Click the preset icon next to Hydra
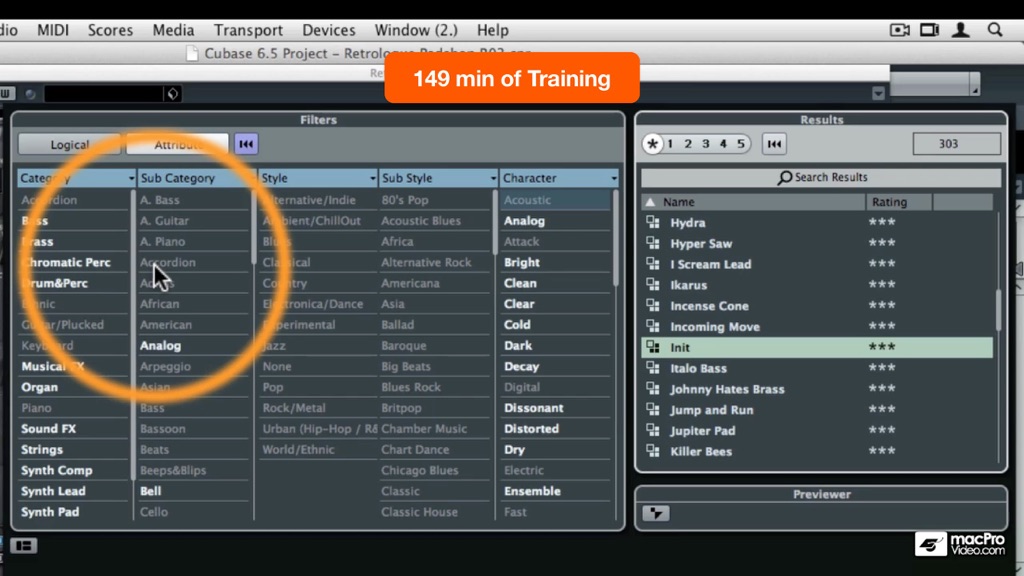This screenshot has width=1024, height=576. tap(652, 223)
